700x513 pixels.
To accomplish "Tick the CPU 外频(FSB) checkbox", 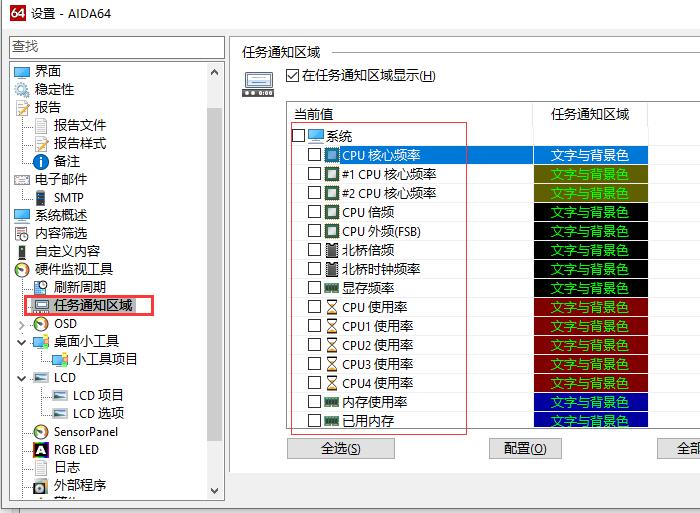I will point(315,230).
